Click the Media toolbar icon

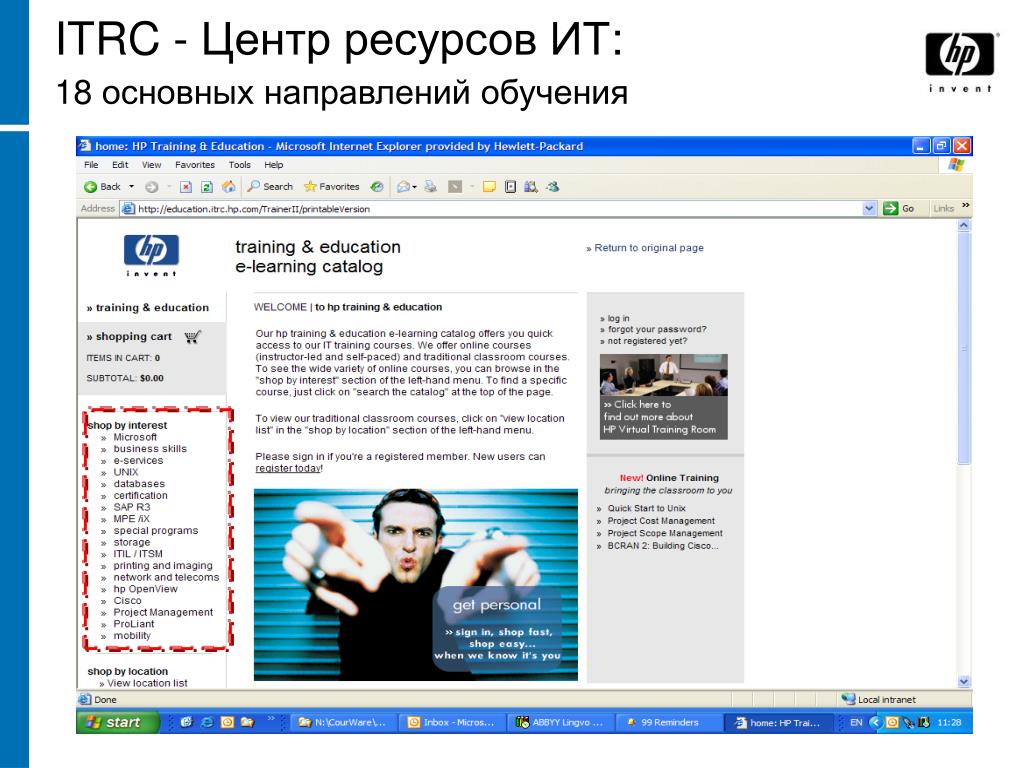tap(377, 187)
